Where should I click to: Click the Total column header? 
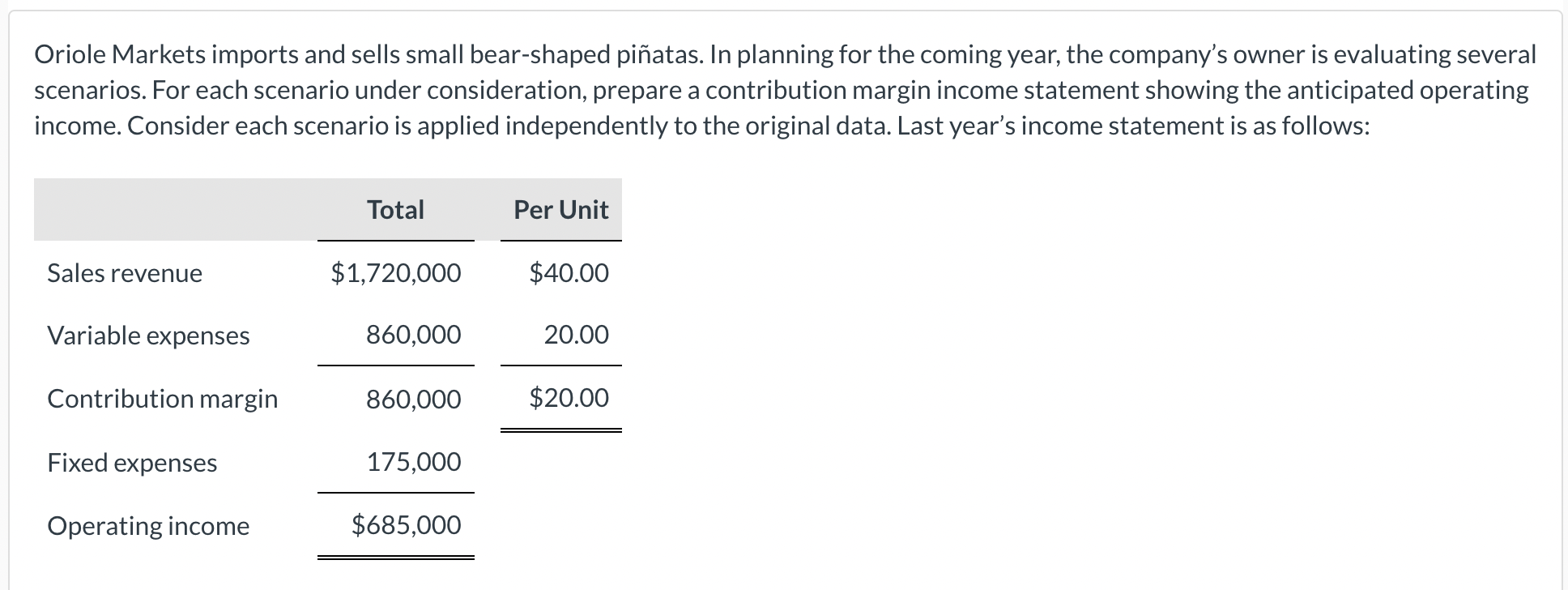(395, 210)
